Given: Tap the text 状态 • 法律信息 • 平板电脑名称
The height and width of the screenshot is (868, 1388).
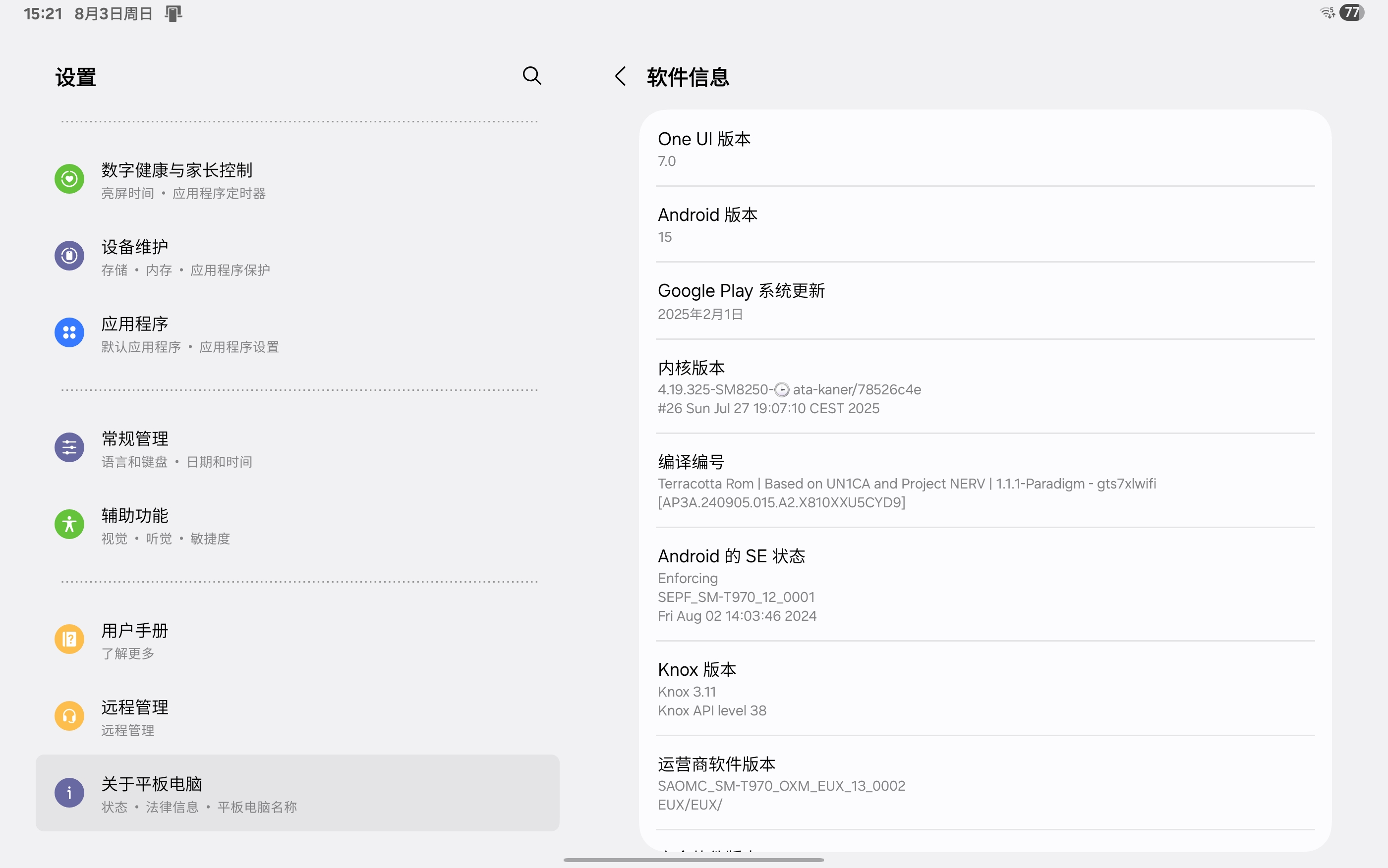Looking at the screenshot, I should click(199, 807).
